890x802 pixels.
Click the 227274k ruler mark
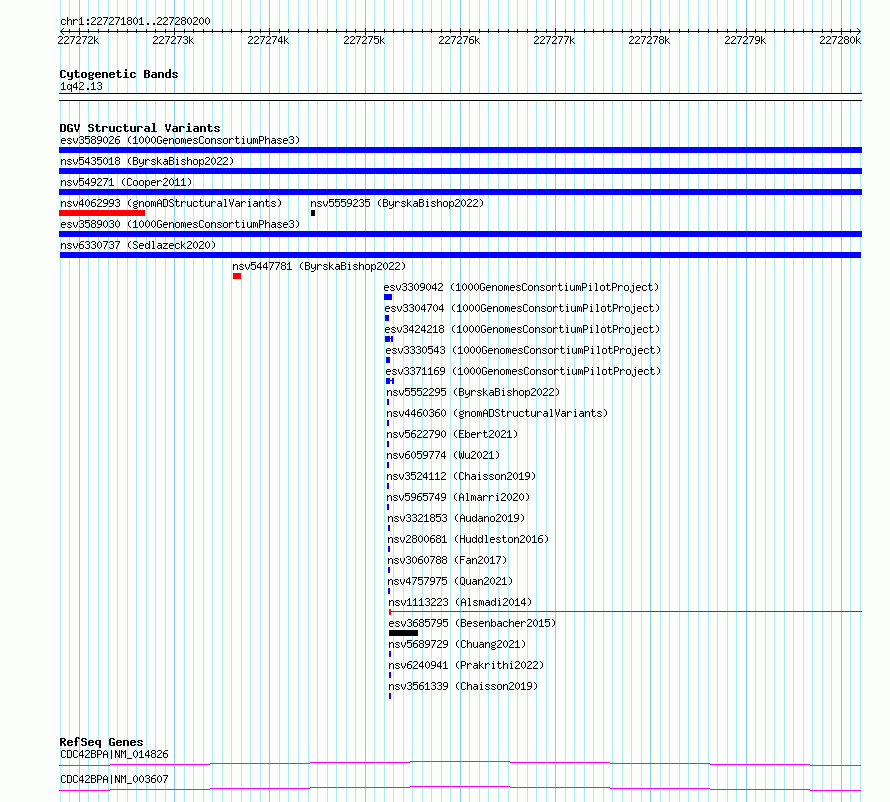coord(268,40)
